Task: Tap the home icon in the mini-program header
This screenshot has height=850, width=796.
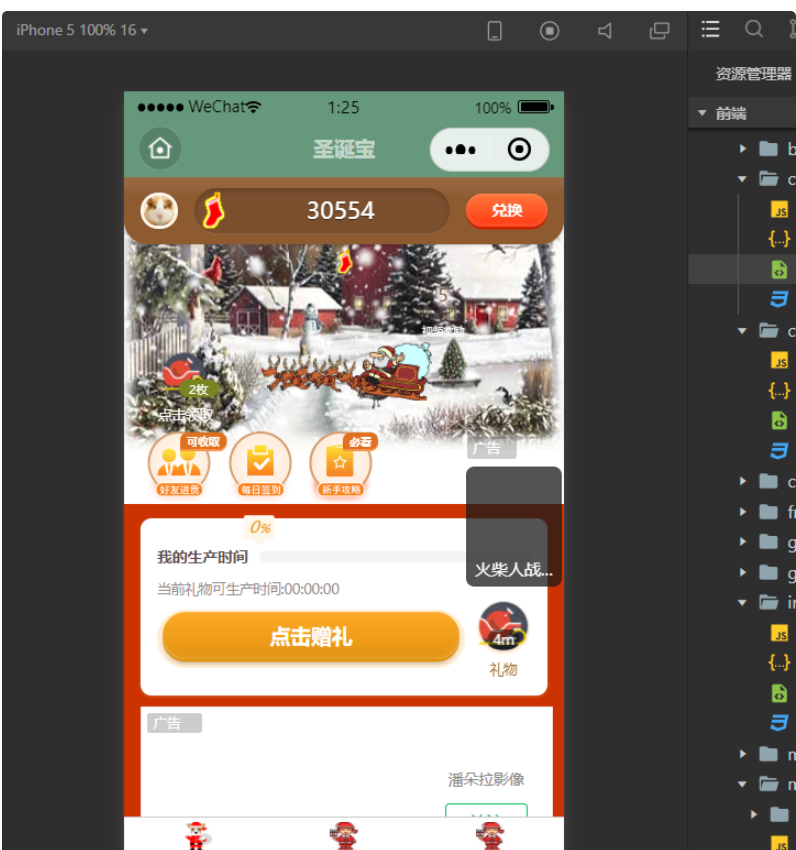Action: pyautogui.click(x=160, y=149)
